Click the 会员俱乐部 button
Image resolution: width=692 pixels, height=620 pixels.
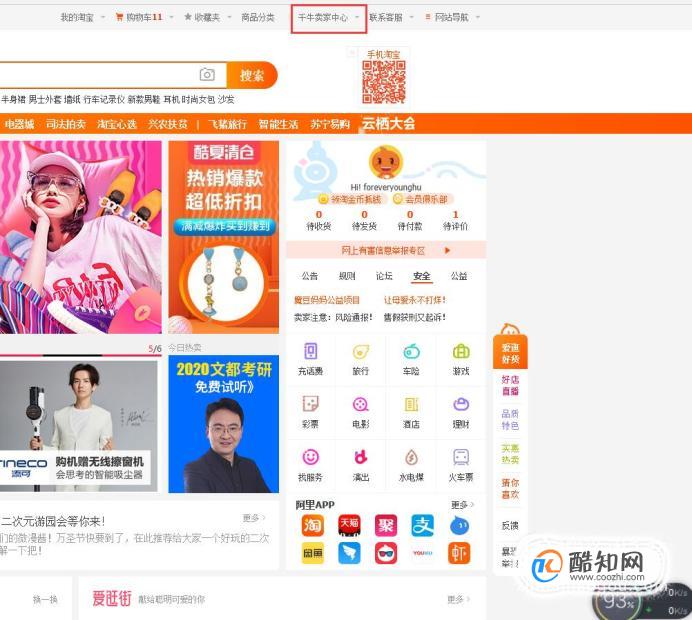423,199
